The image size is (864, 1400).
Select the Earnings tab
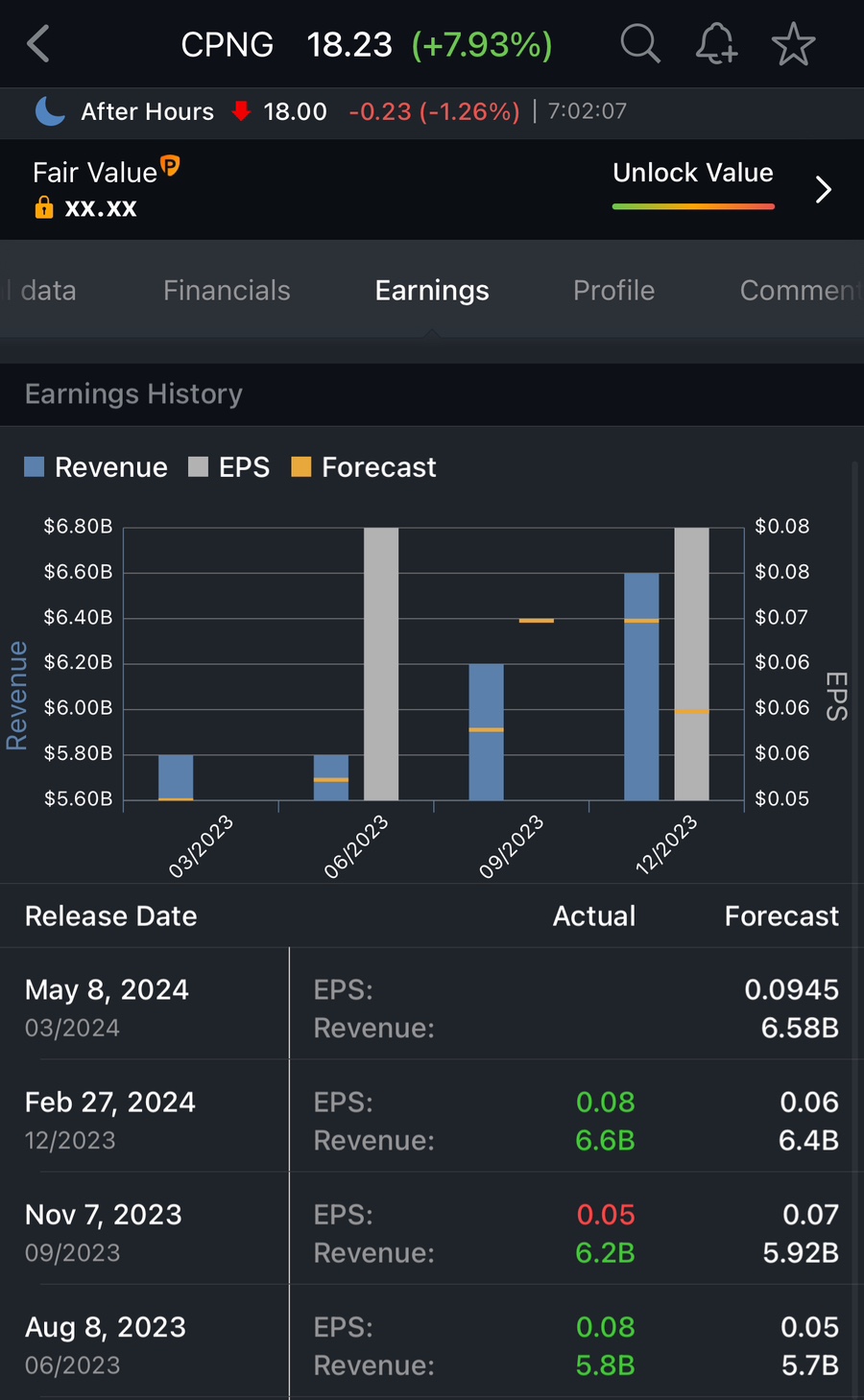432,290
